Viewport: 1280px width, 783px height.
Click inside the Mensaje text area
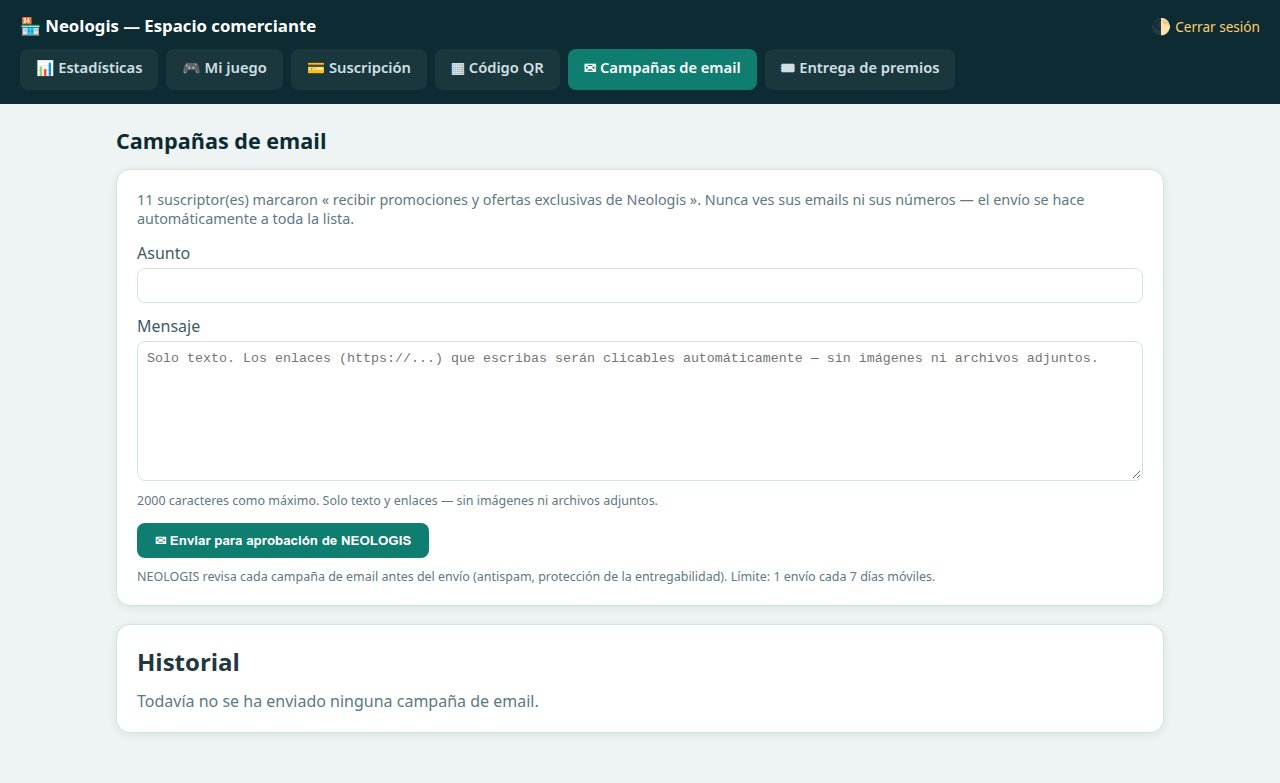(640, 411)
